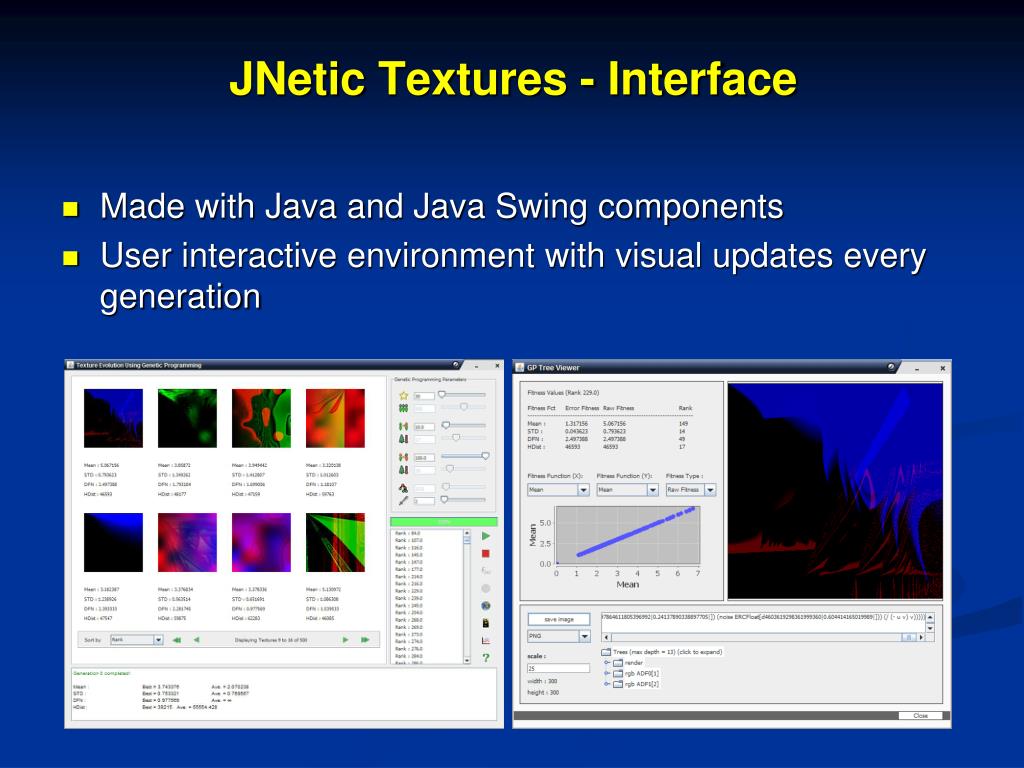
Task: Click the slider in the pencil icon row
Action: (463, 500)
